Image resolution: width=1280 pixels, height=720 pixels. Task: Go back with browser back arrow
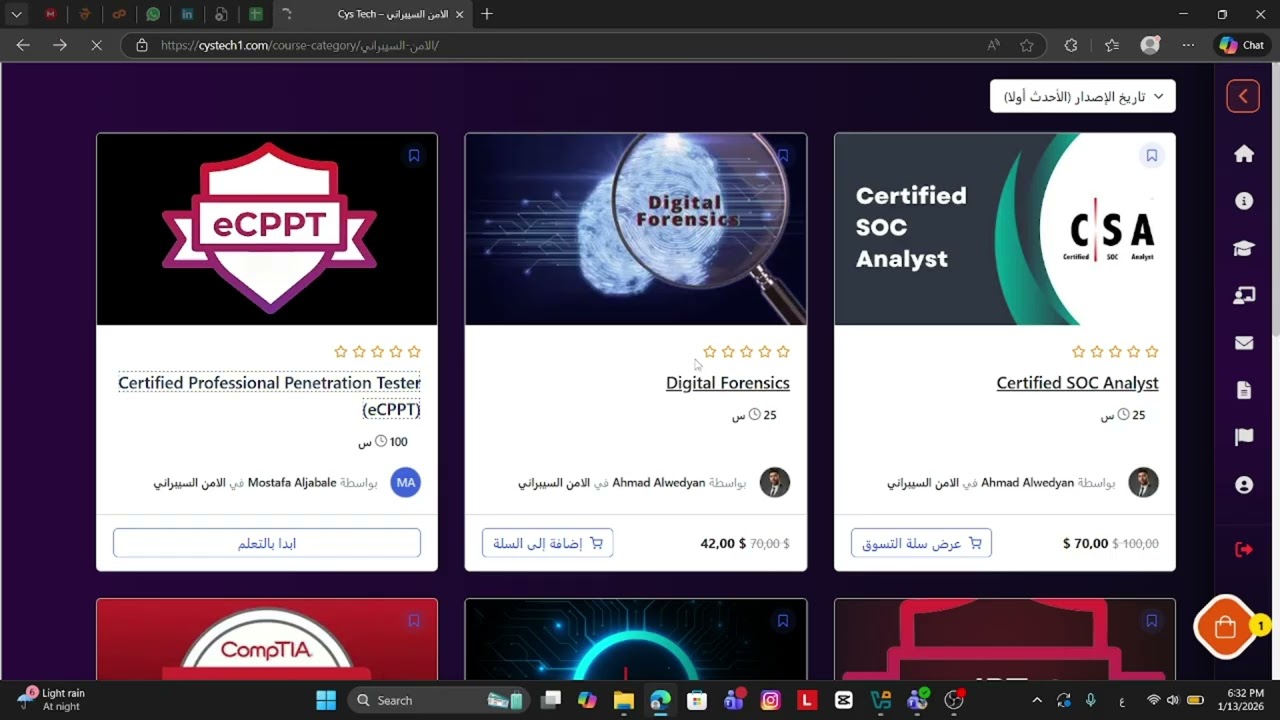23,45
